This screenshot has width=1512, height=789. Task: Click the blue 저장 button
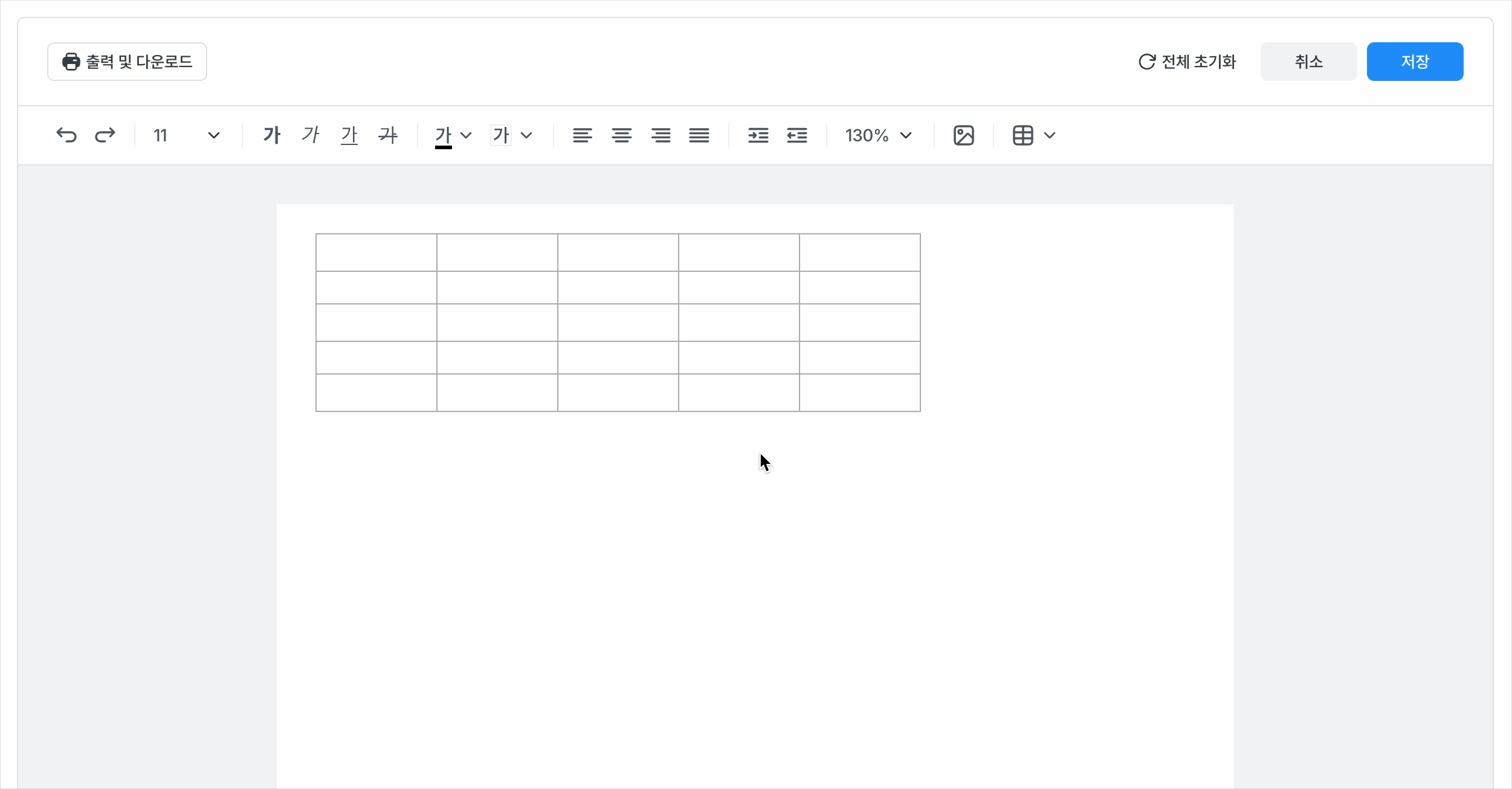point(1415,62)
